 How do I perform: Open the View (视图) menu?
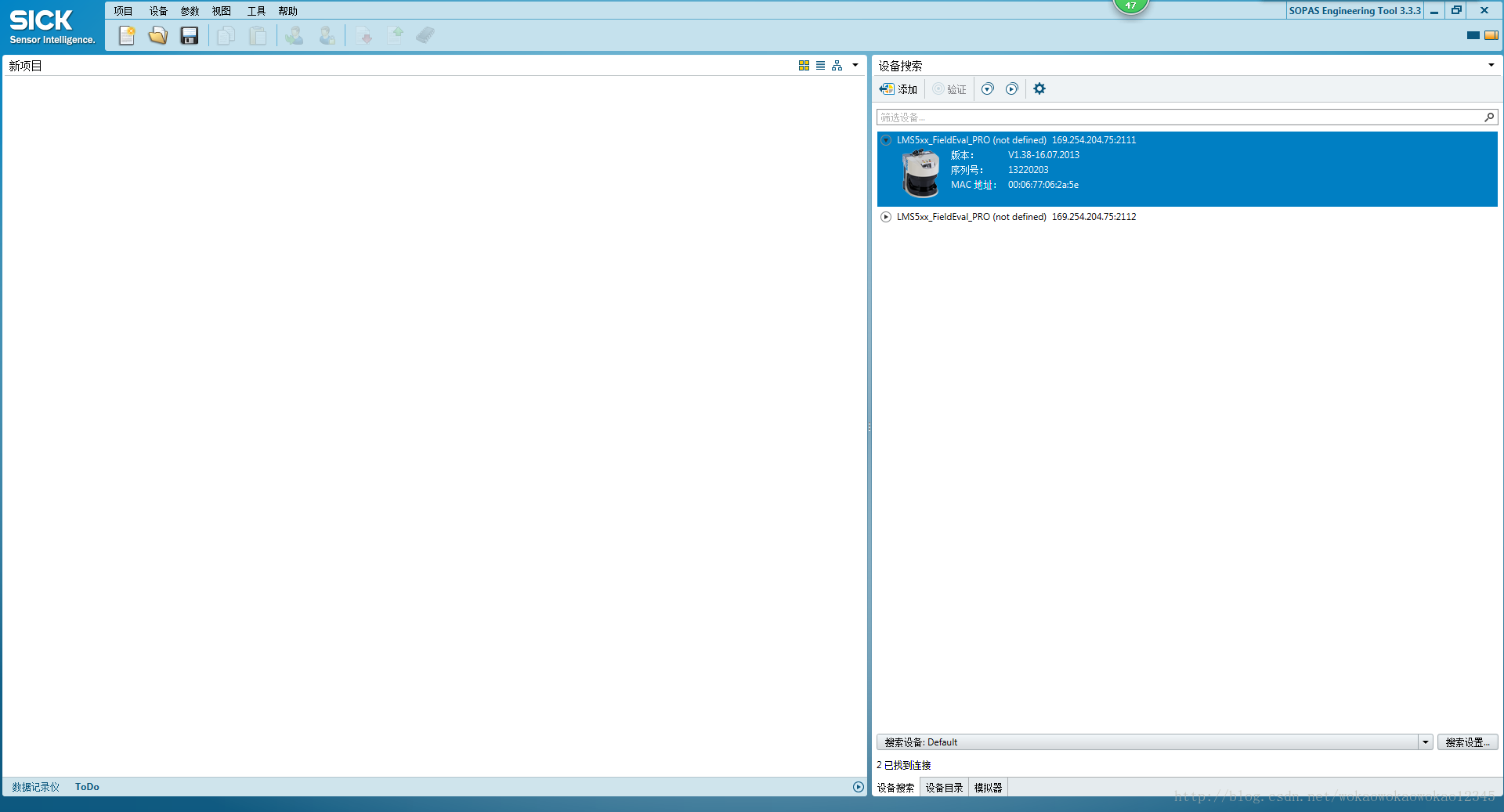click(222, 11)
